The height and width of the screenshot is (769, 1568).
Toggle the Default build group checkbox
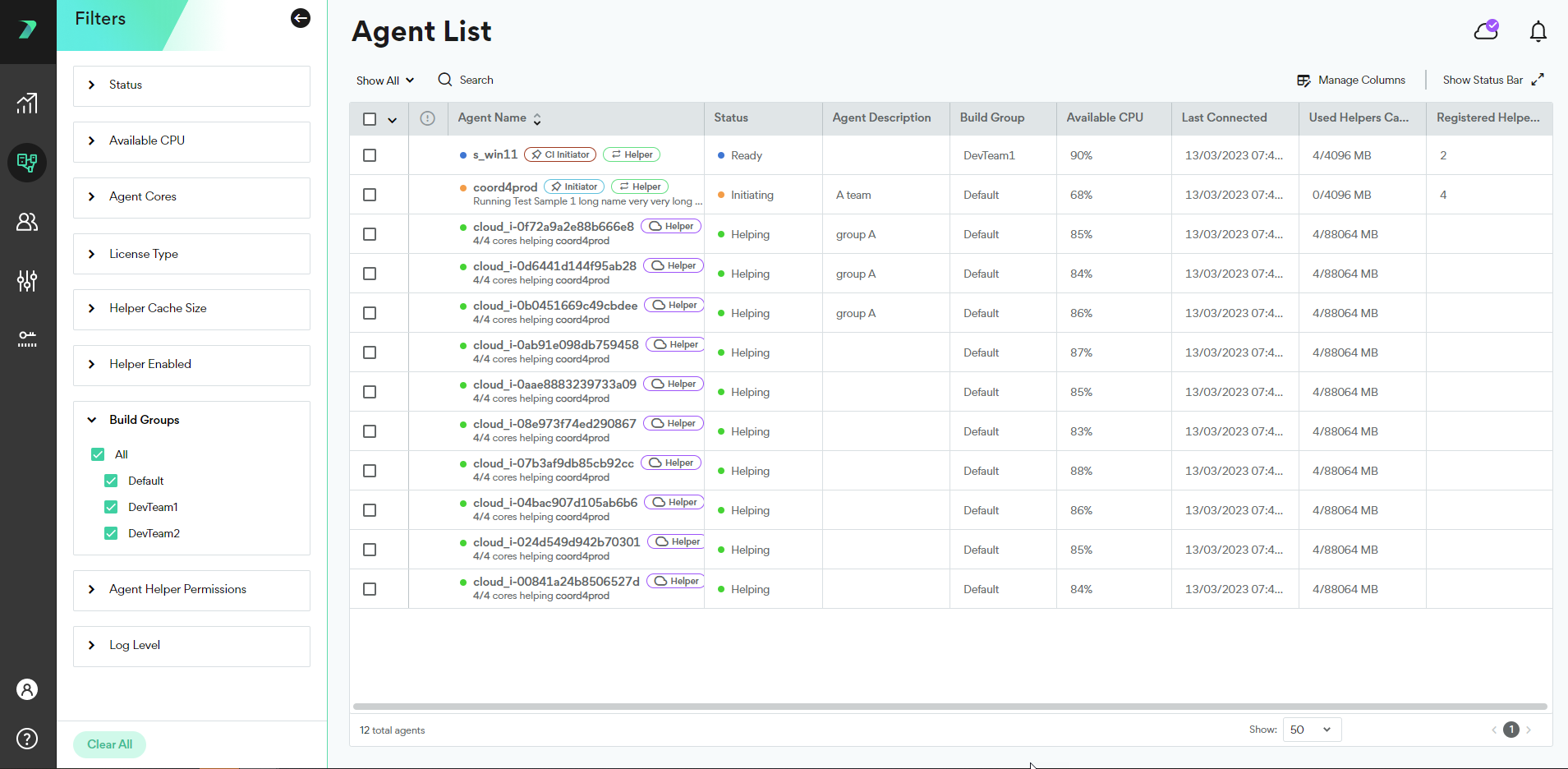(x=111, y=481)
